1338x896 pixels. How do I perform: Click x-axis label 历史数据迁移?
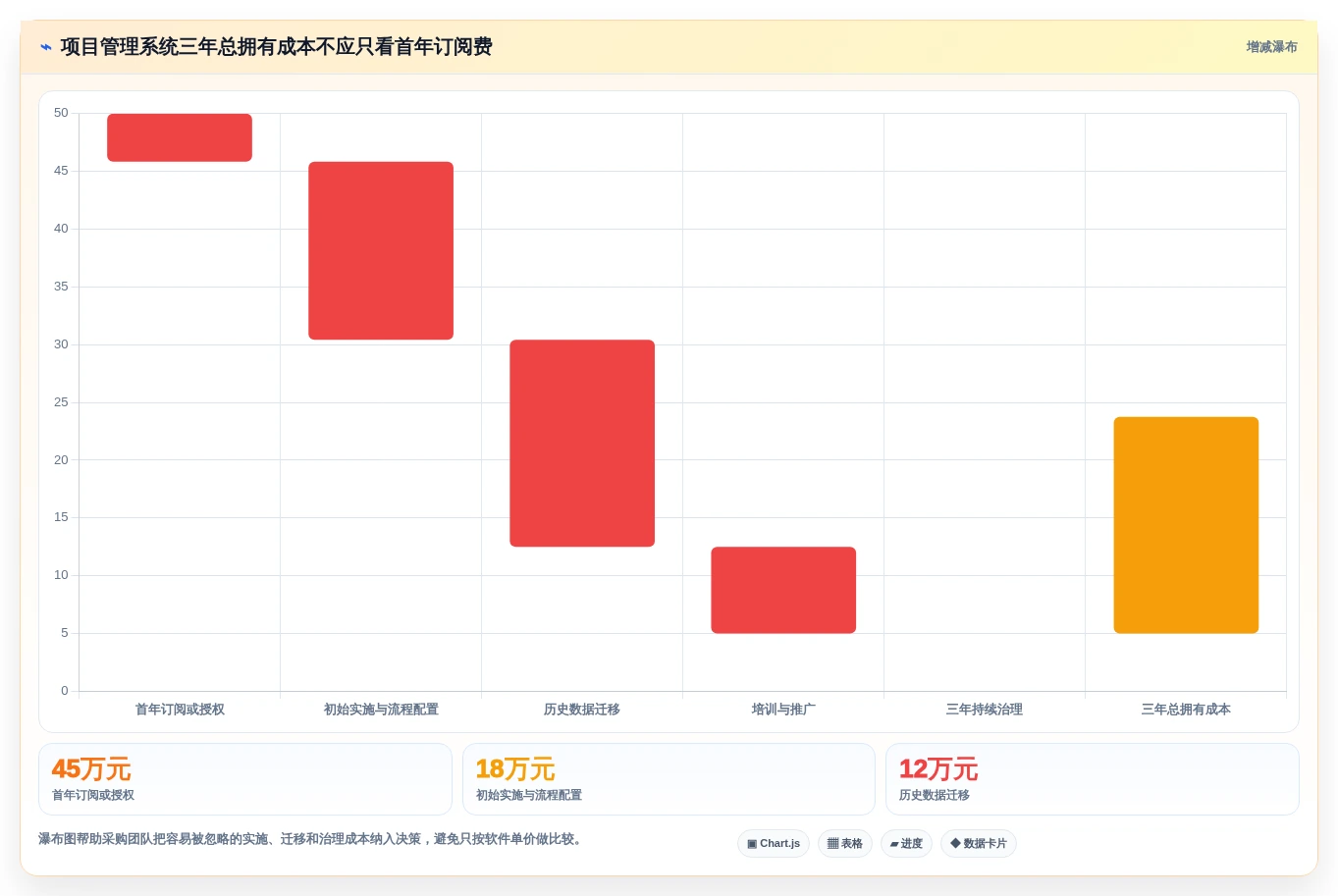point(582,710)
